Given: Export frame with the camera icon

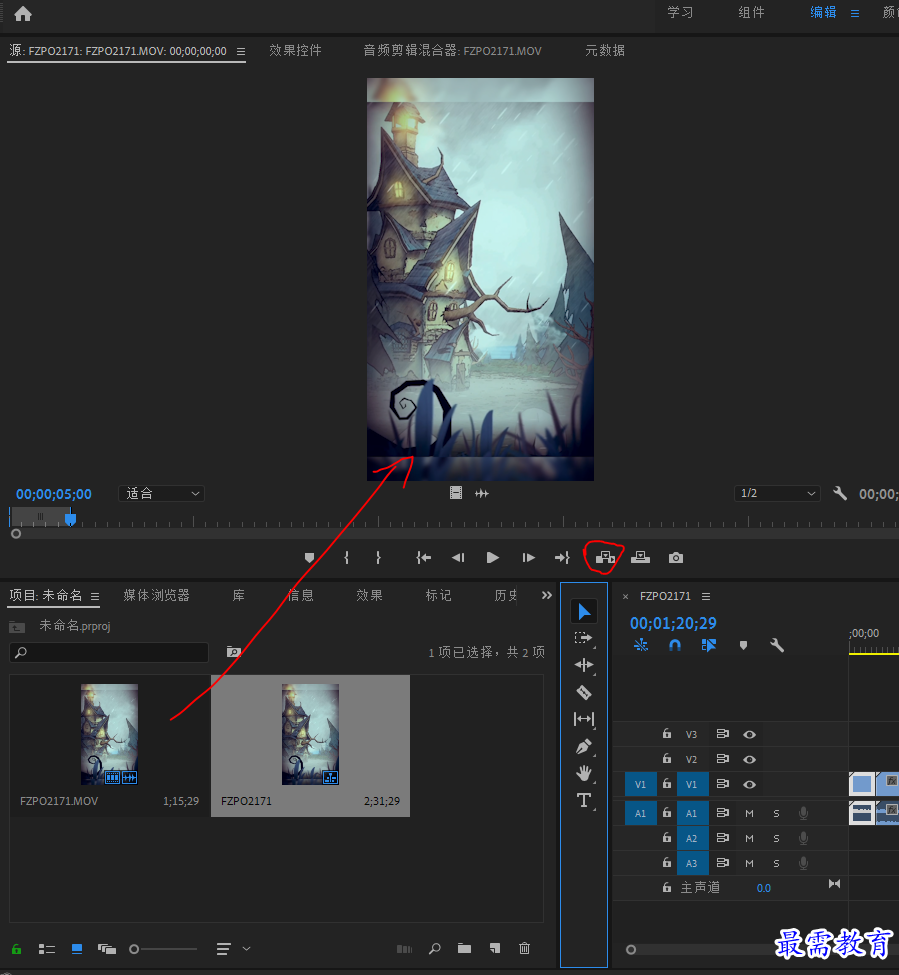Looking at the screenshot, I should [x=676, y=558].
